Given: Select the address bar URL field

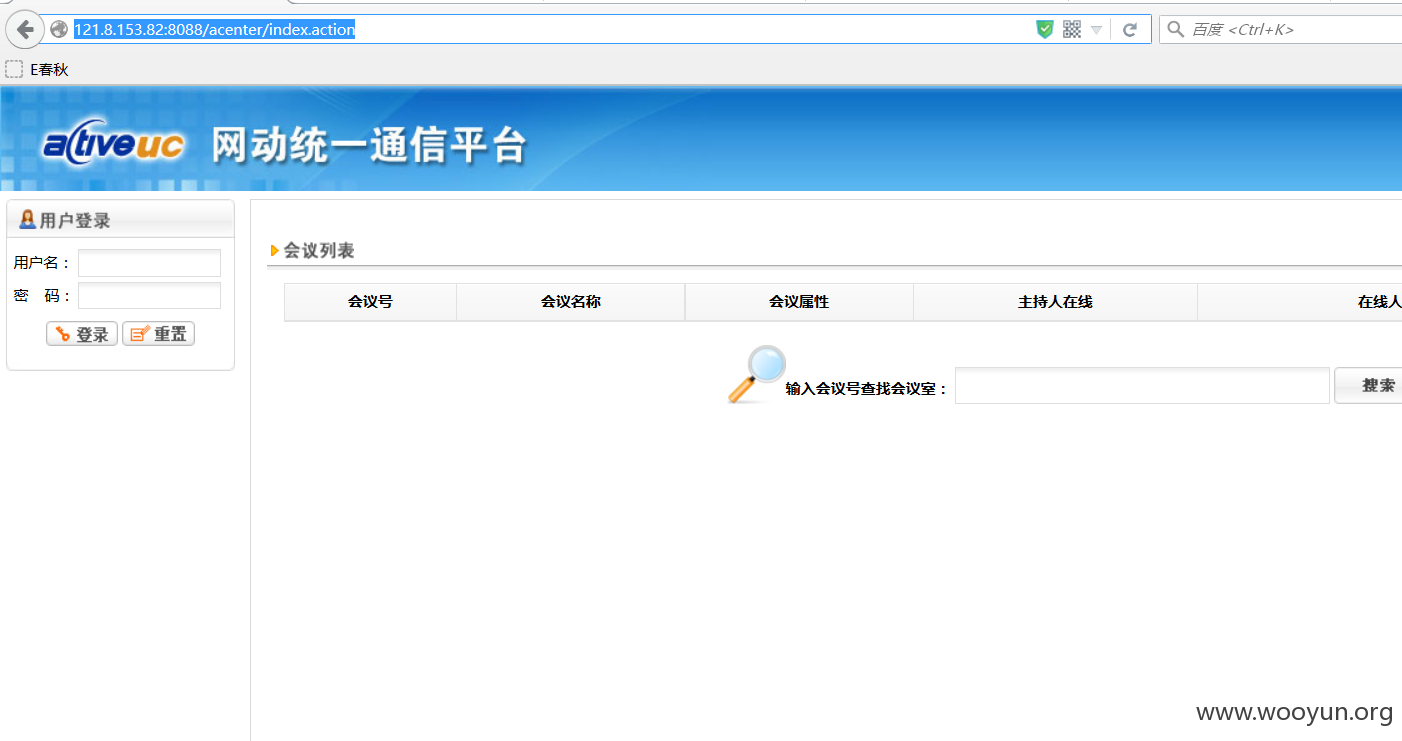Looking at the screenshot, I should [x=551, y=29].
